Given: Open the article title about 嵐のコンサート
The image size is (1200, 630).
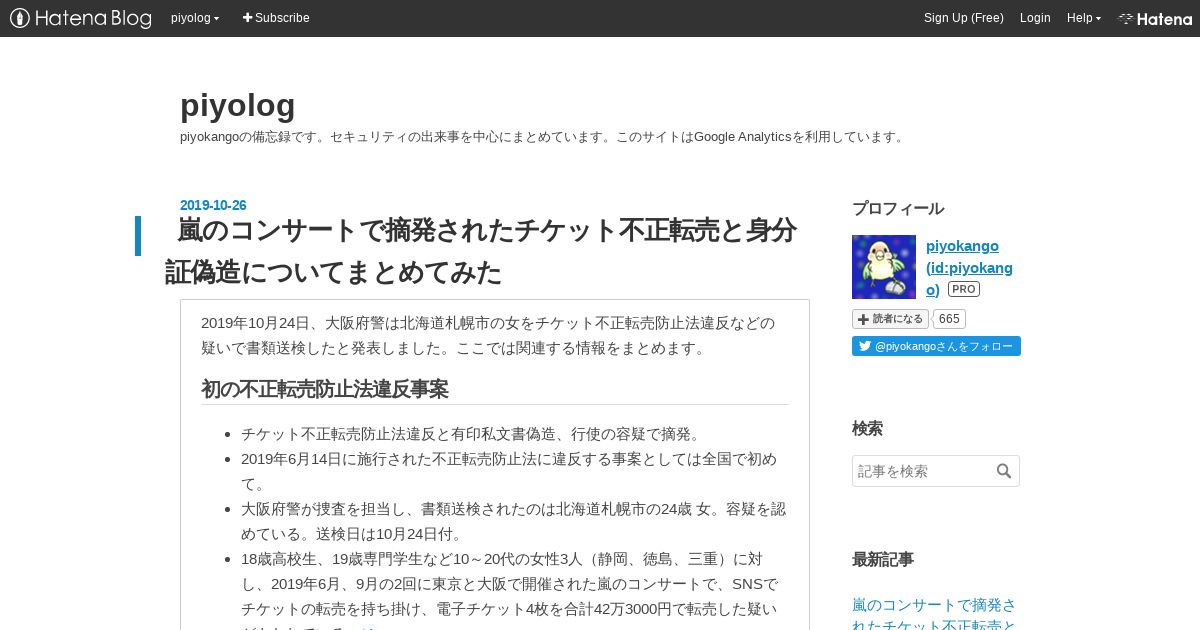Looking at the screenshot, I should click(481, 251).
